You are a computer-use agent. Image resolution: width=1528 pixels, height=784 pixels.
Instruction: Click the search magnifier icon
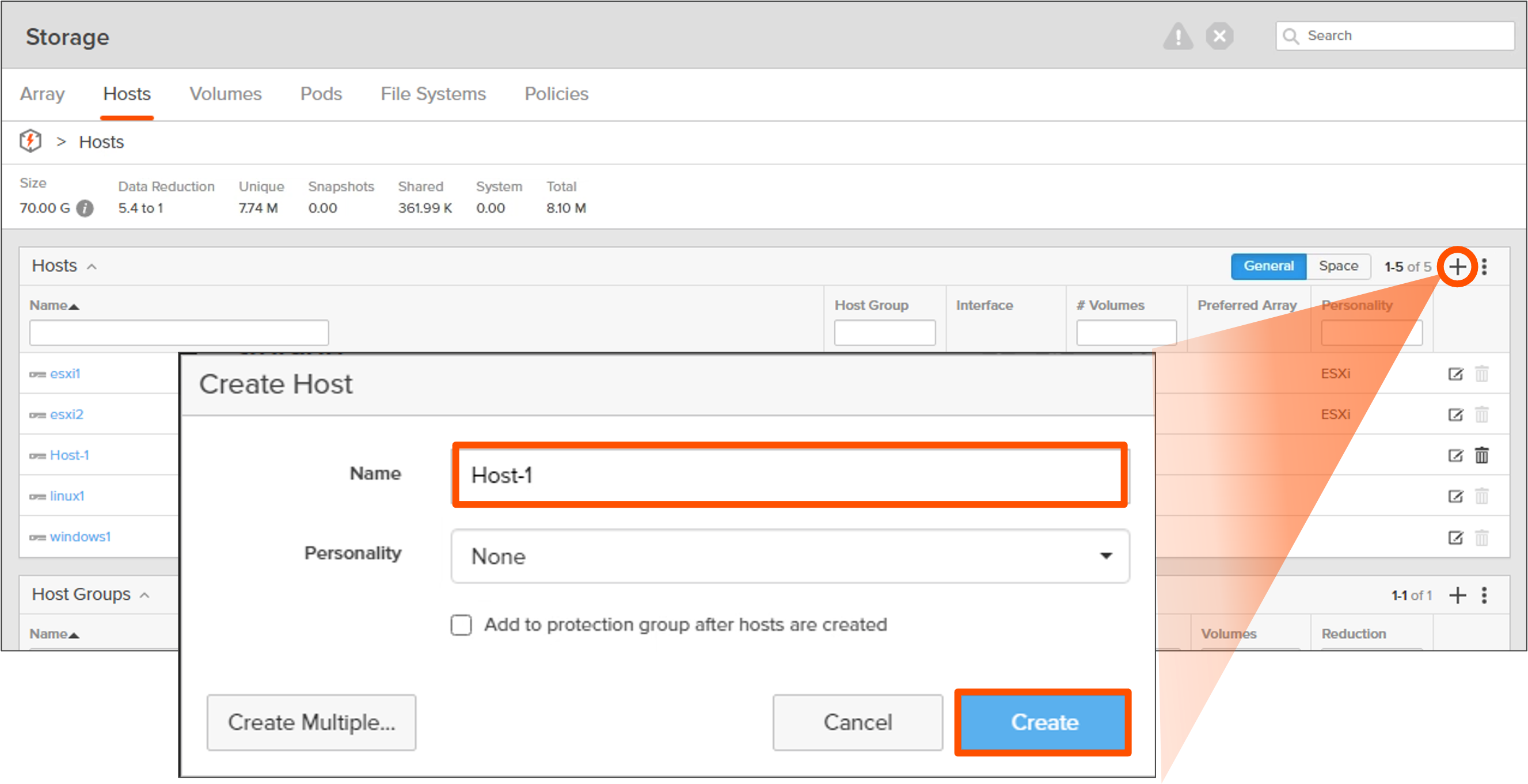click(x=1290, y=36)
